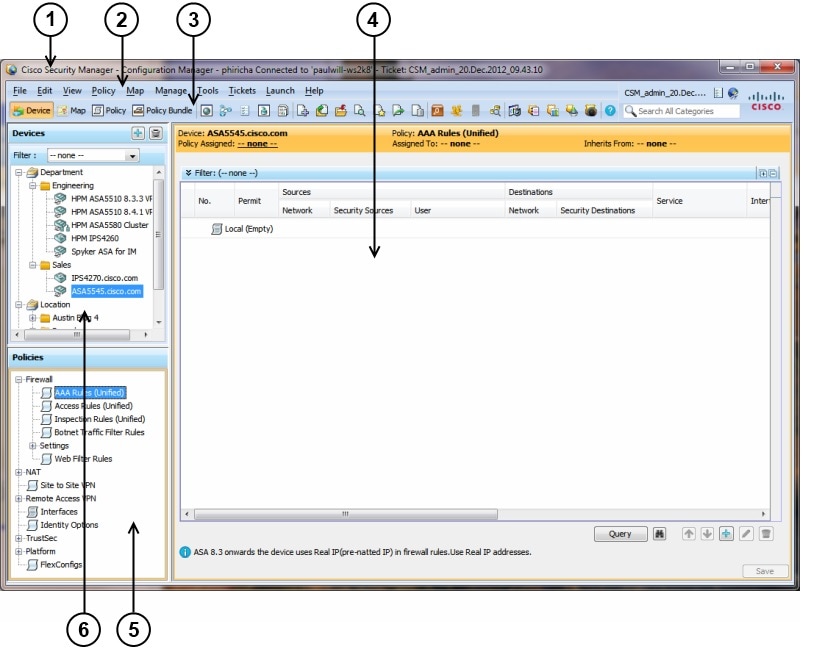The height and width of the screenshot is (650, 819).
Task: Edit rule with pencil icon
Action: (x=746, y=534)
